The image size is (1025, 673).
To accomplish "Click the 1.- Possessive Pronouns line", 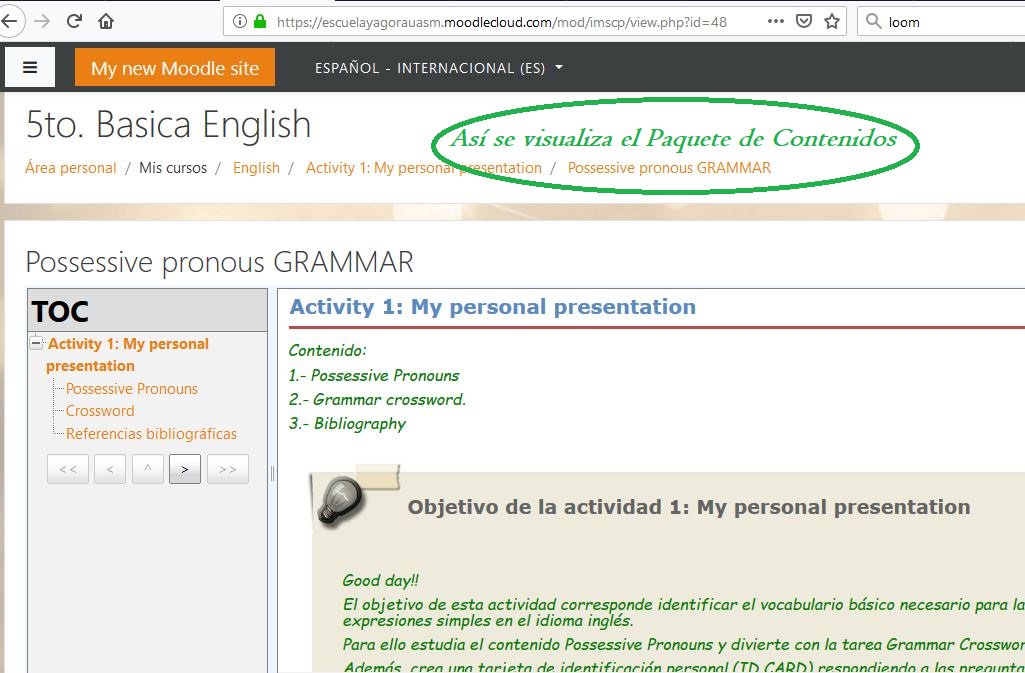I will [374, 376].
